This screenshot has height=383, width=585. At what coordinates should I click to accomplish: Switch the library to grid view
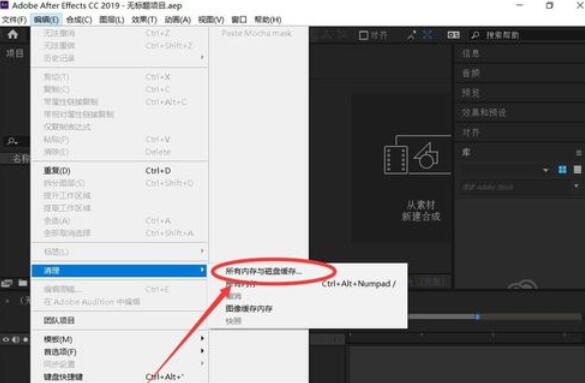[562, 170]
